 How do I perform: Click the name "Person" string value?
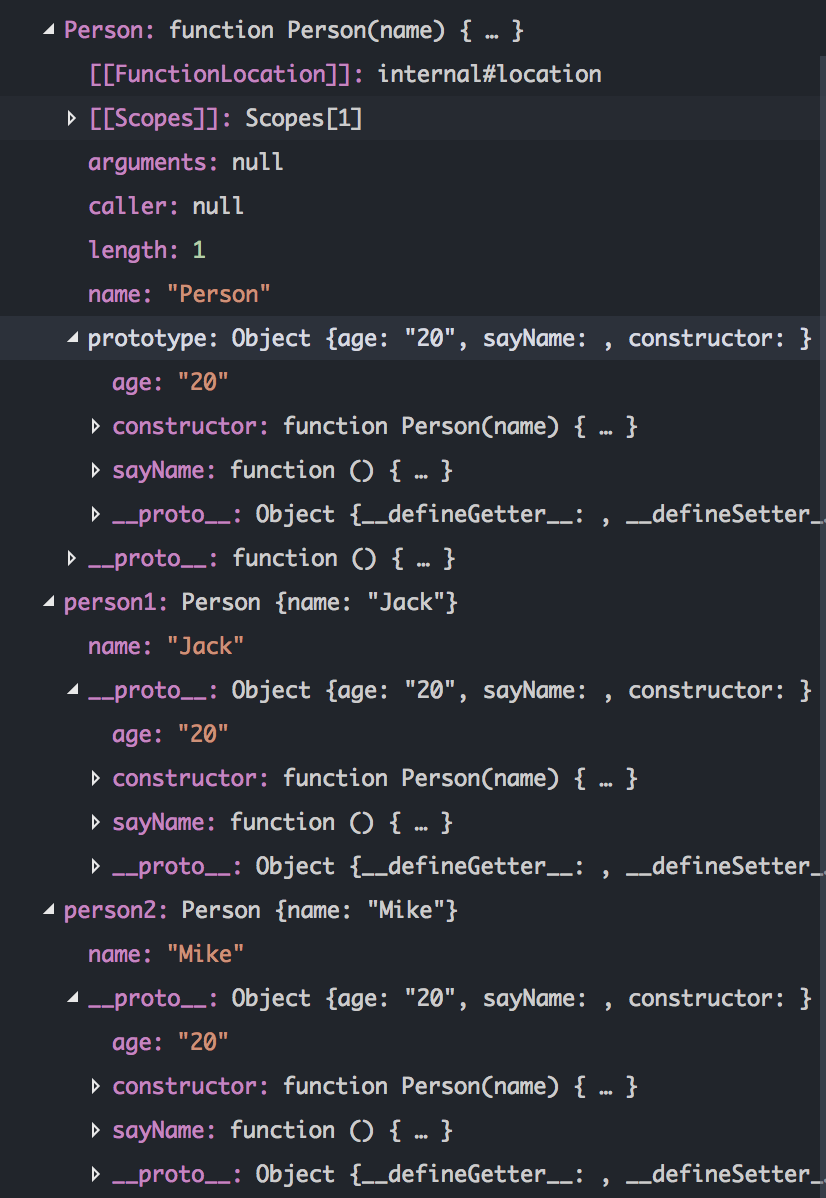click(219, 294)
